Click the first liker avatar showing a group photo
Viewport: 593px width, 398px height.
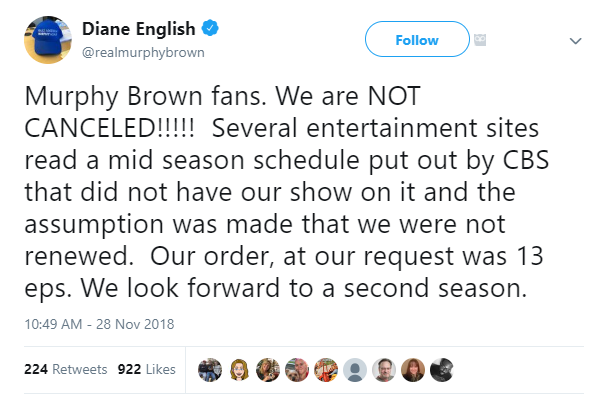coord(210,370)
